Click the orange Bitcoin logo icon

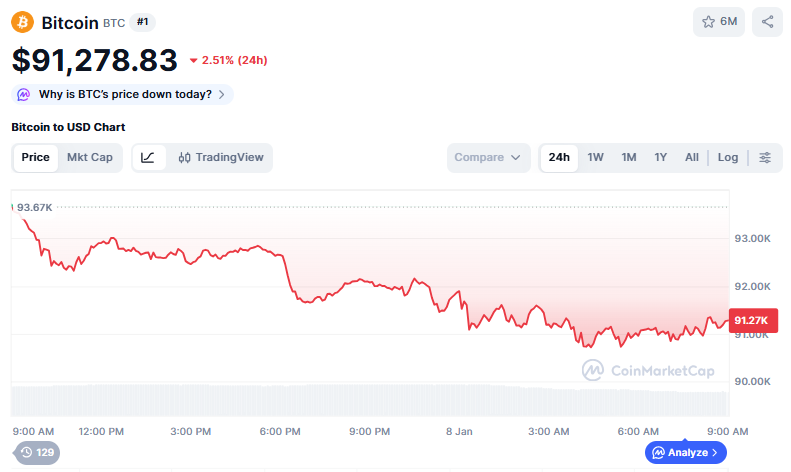tap(22, 22)
